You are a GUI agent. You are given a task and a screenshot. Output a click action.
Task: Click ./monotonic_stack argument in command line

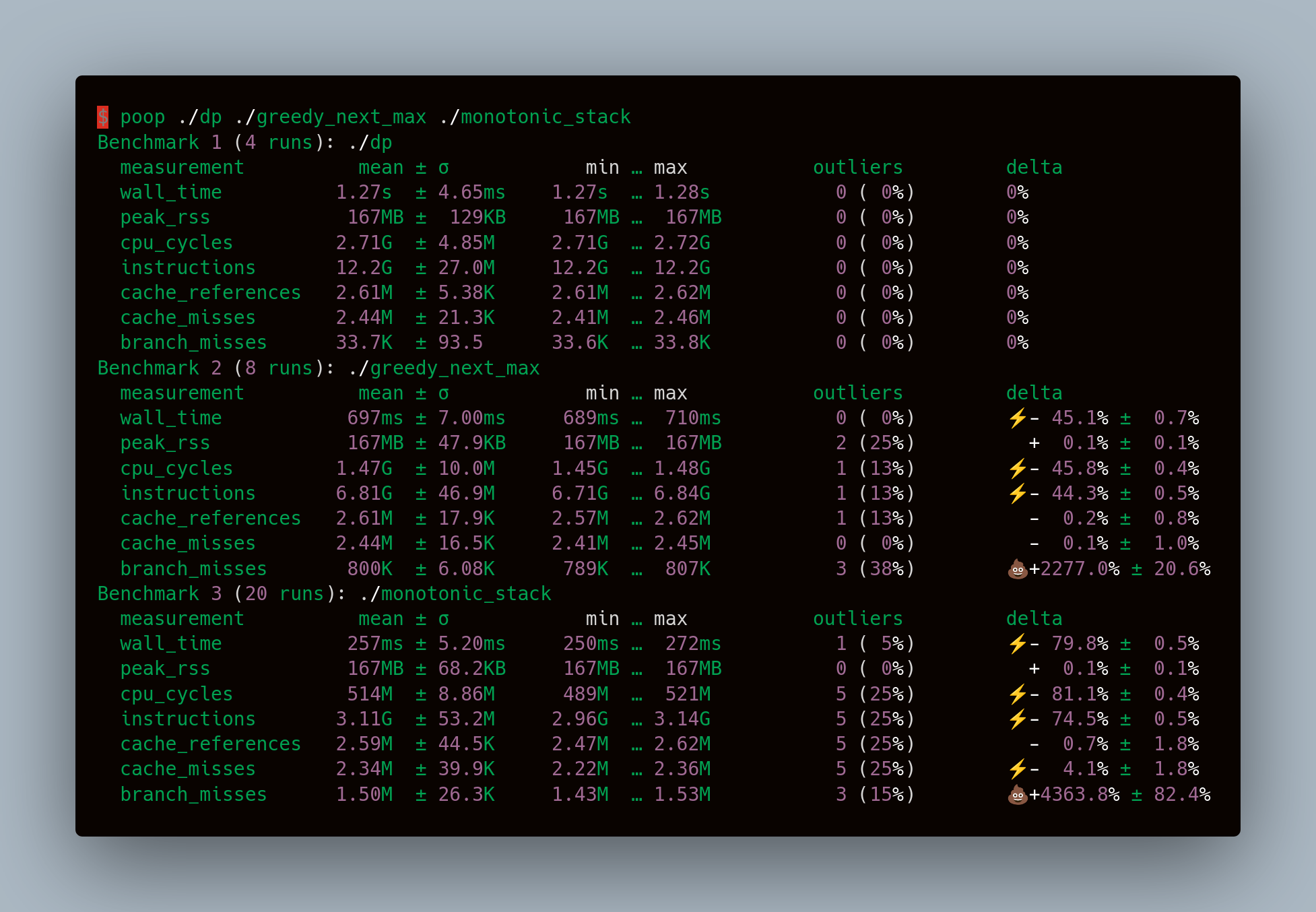[535, 117]
